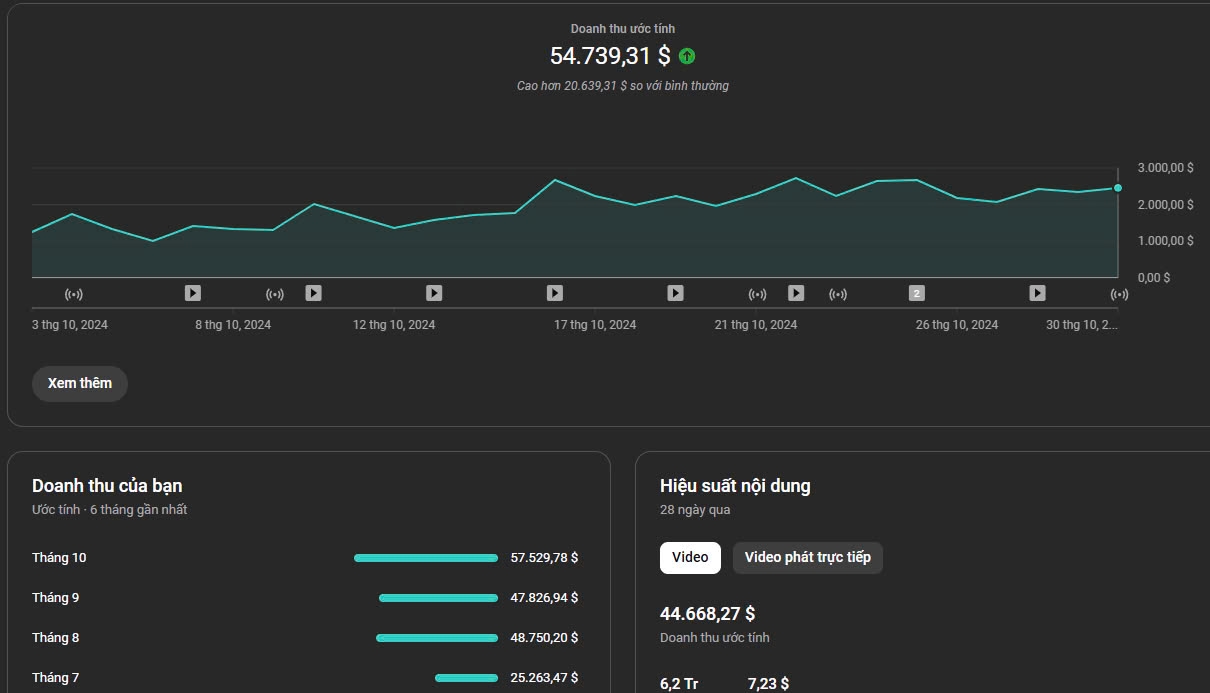The width and height of the screenshot is (1210, 693).
Task: Switch to Video phát trực tiếp tab
Action: click(807, 558)
